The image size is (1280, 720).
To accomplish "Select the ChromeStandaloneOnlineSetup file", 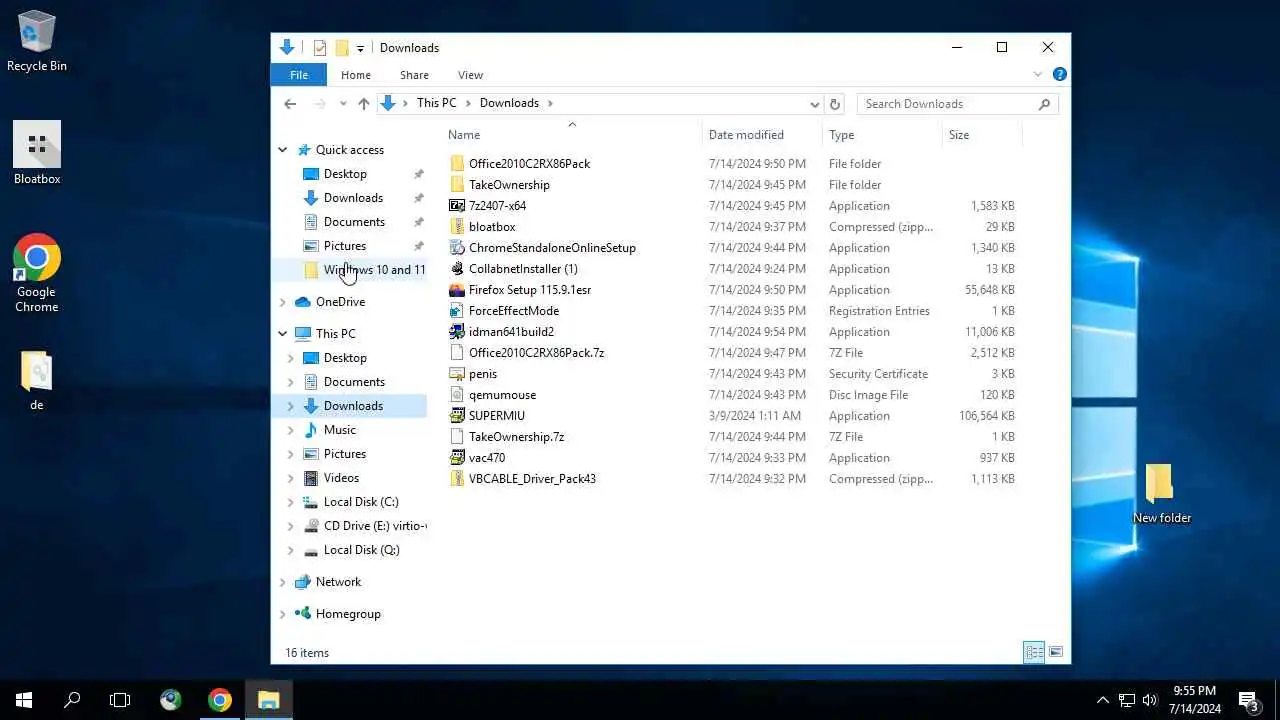I will (552, 248).
